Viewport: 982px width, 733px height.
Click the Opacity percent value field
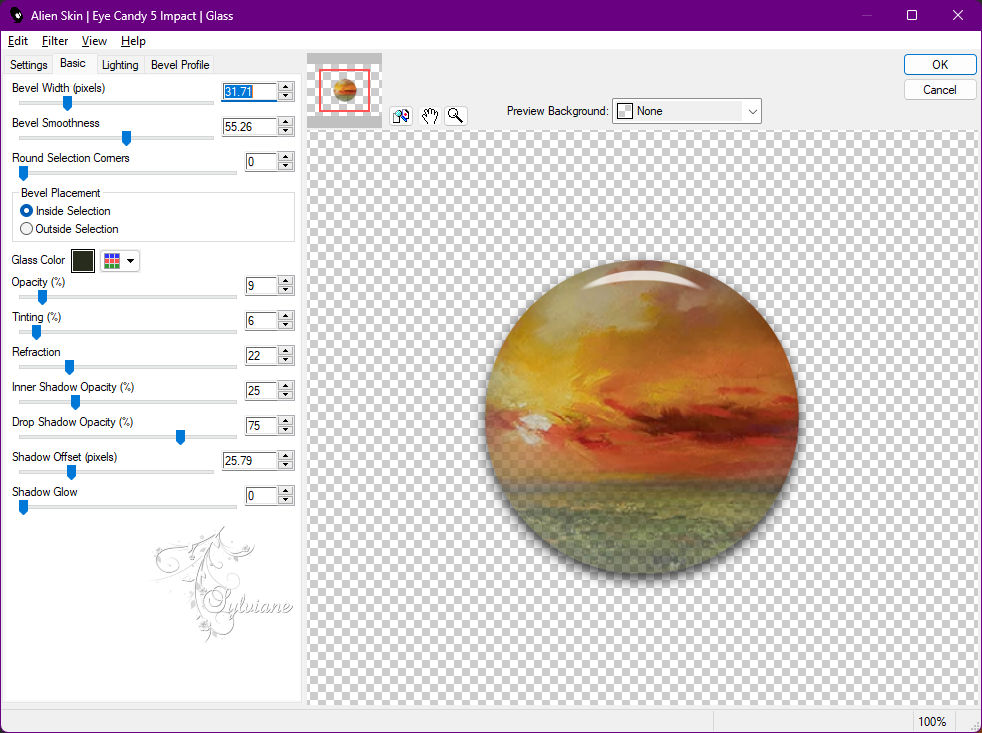click(x=261, y=286)
